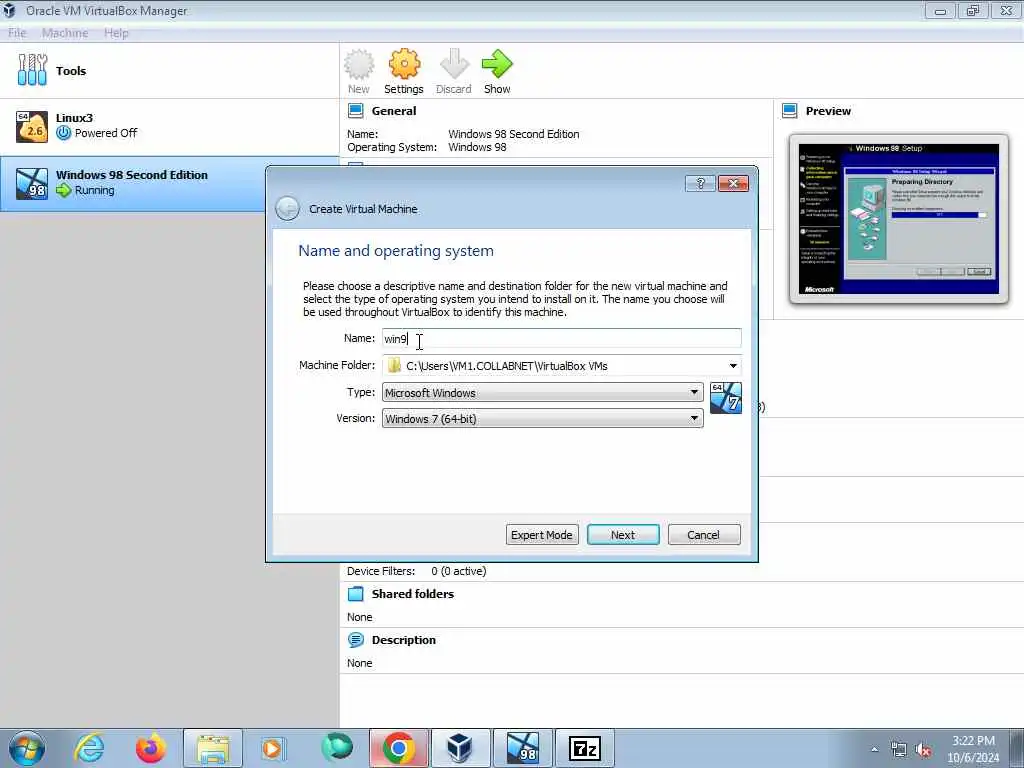Click the dialog's help question mark button
This screenshot has height=768, width=1024.
[x=700, y=184]
